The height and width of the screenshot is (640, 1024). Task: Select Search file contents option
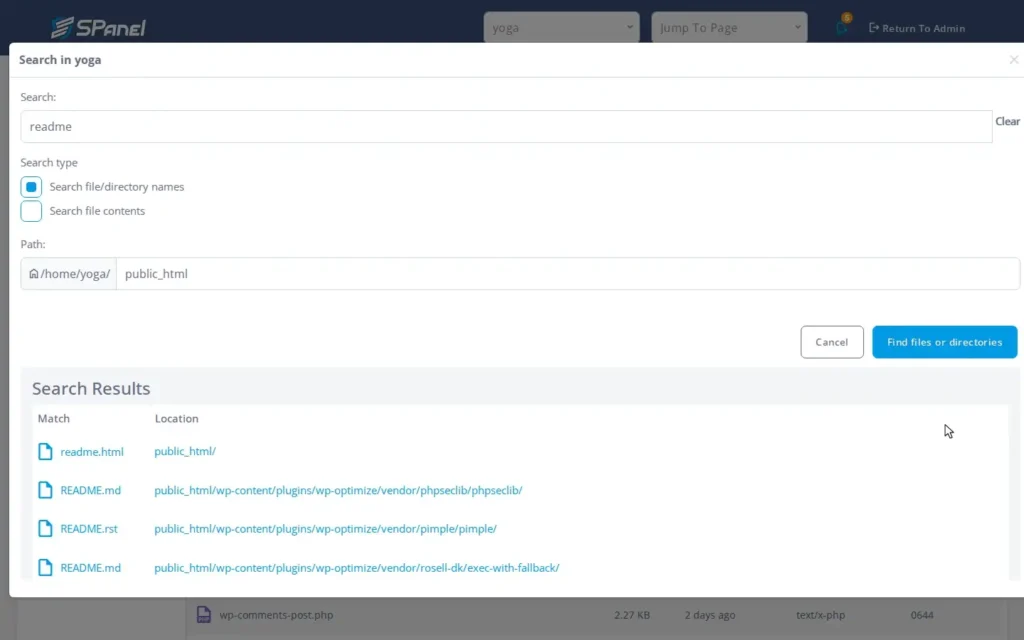(31, 211)
